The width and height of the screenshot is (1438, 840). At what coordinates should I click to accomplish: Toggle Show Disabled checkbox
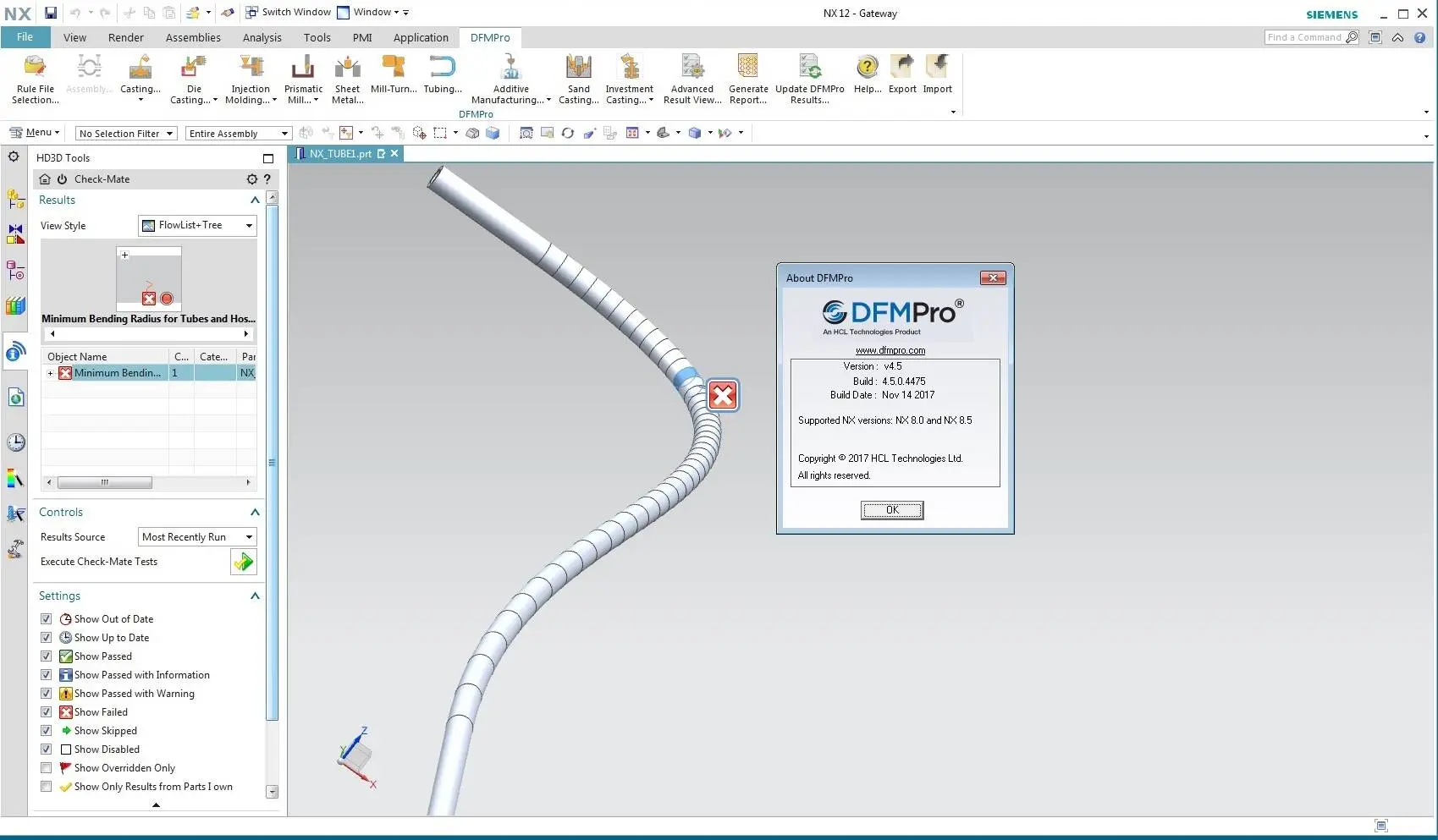(x=47, y=749)
